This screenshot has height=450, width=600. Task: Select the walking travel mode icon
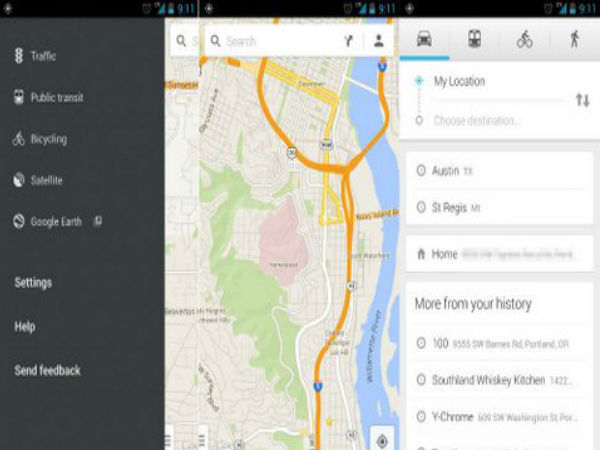[x=574, y=40]
